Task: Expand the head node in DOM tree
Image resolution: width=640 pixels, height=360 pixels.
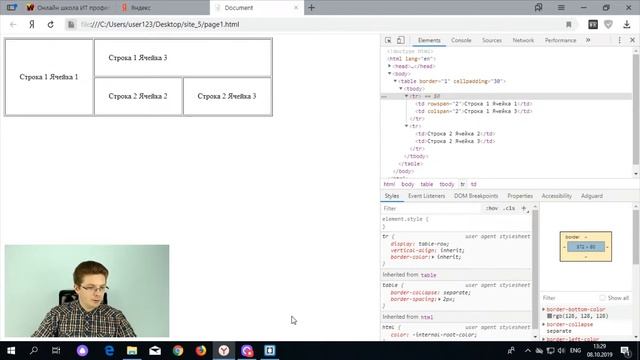Action: (389, 66)
